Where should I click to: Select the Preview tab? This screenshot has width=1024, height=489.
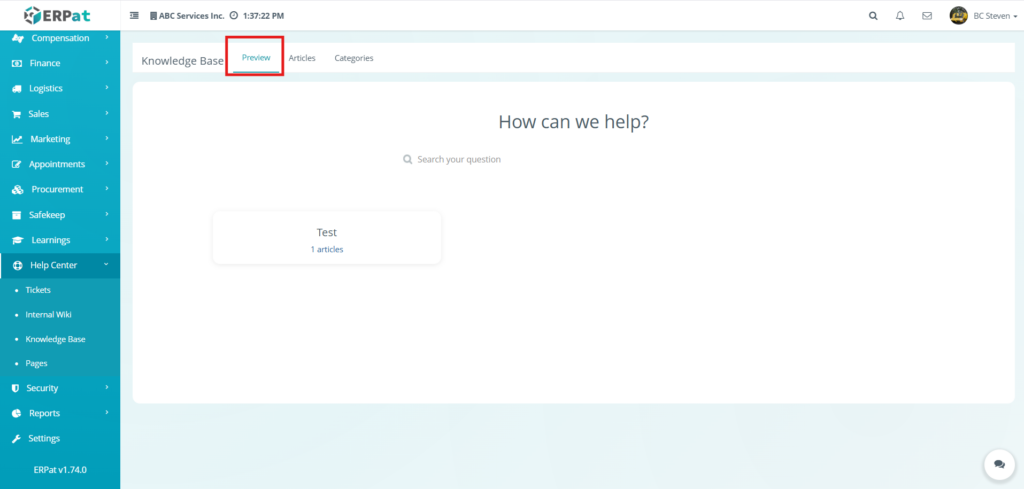pos(256,58)
